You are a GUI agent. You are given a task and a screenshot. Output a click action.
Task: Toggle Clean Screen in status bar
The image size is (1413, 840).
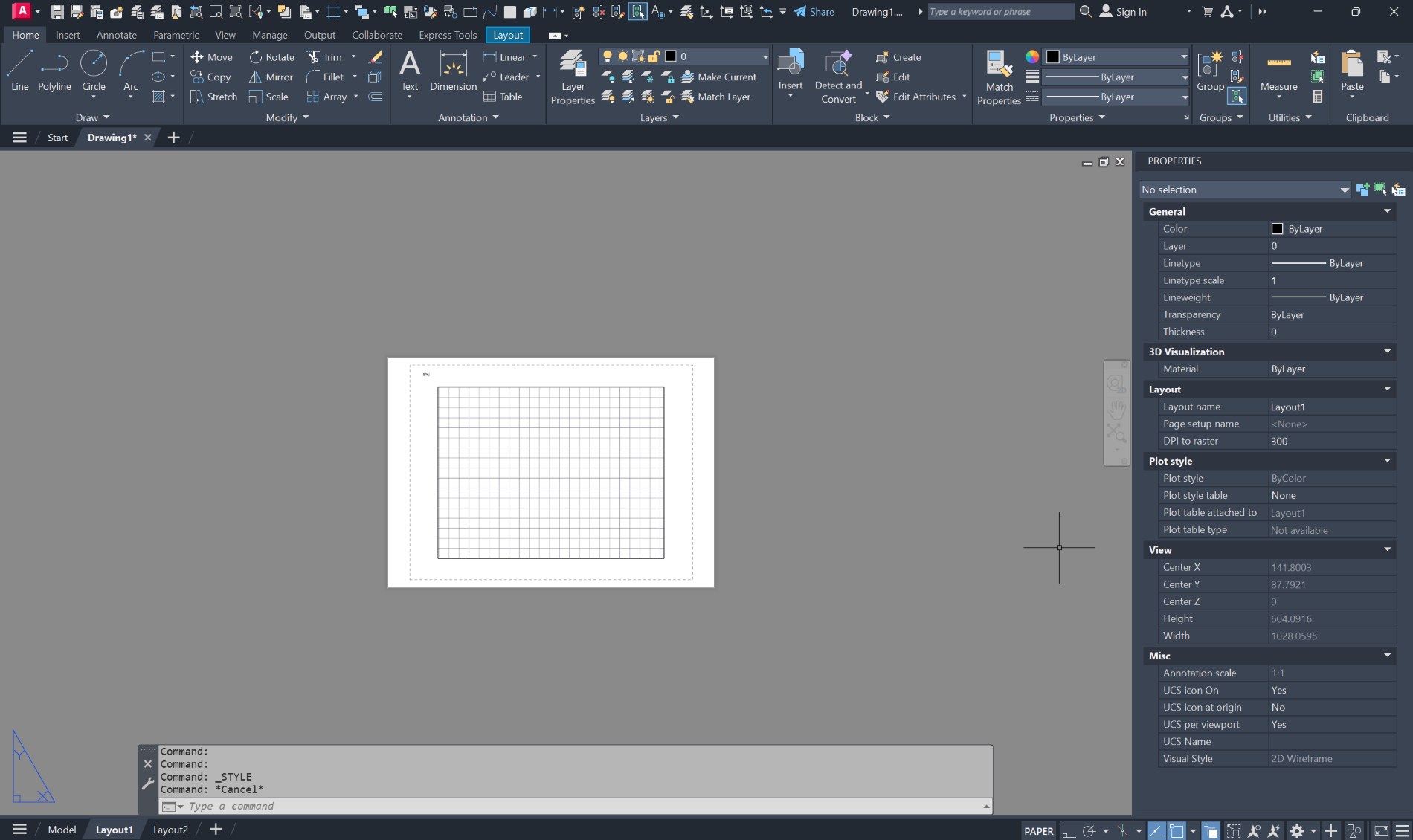coord(1381,830)
